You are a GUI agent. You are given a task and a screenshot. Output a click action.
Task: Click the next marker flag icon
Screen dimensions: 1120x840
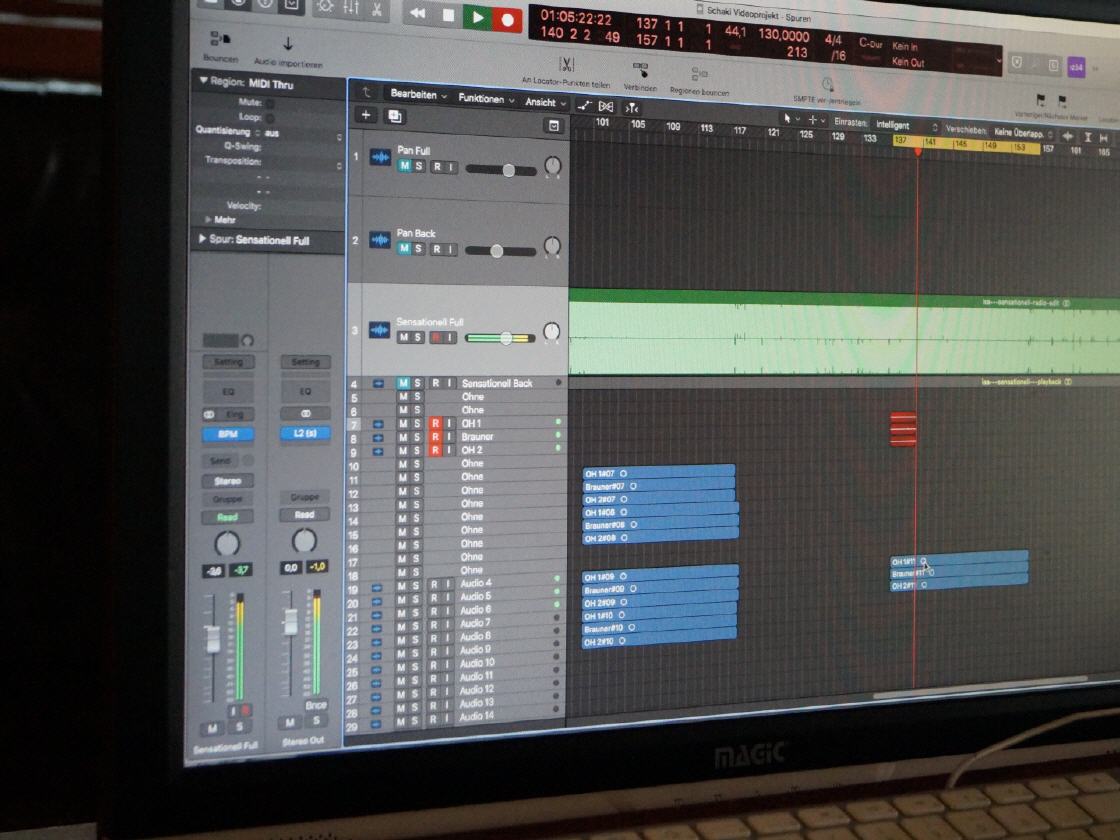coord(1062,101)
